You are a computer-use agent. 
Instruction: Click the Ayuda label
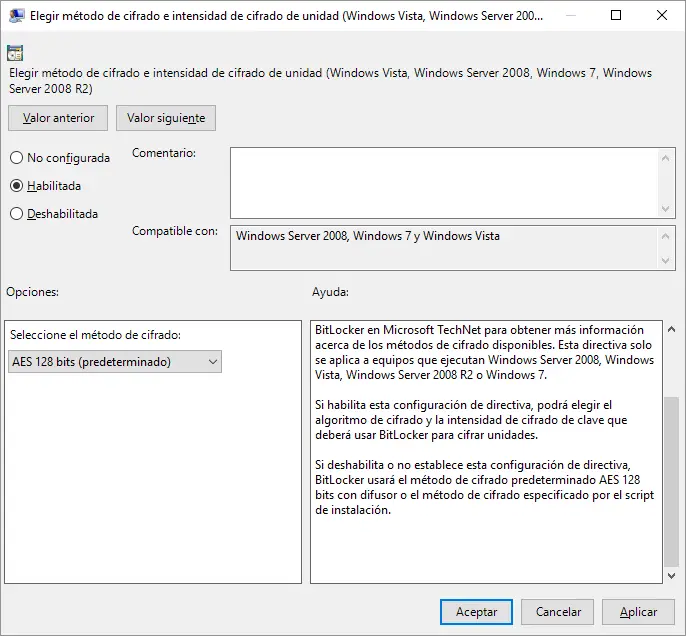(x=330, y=292)
